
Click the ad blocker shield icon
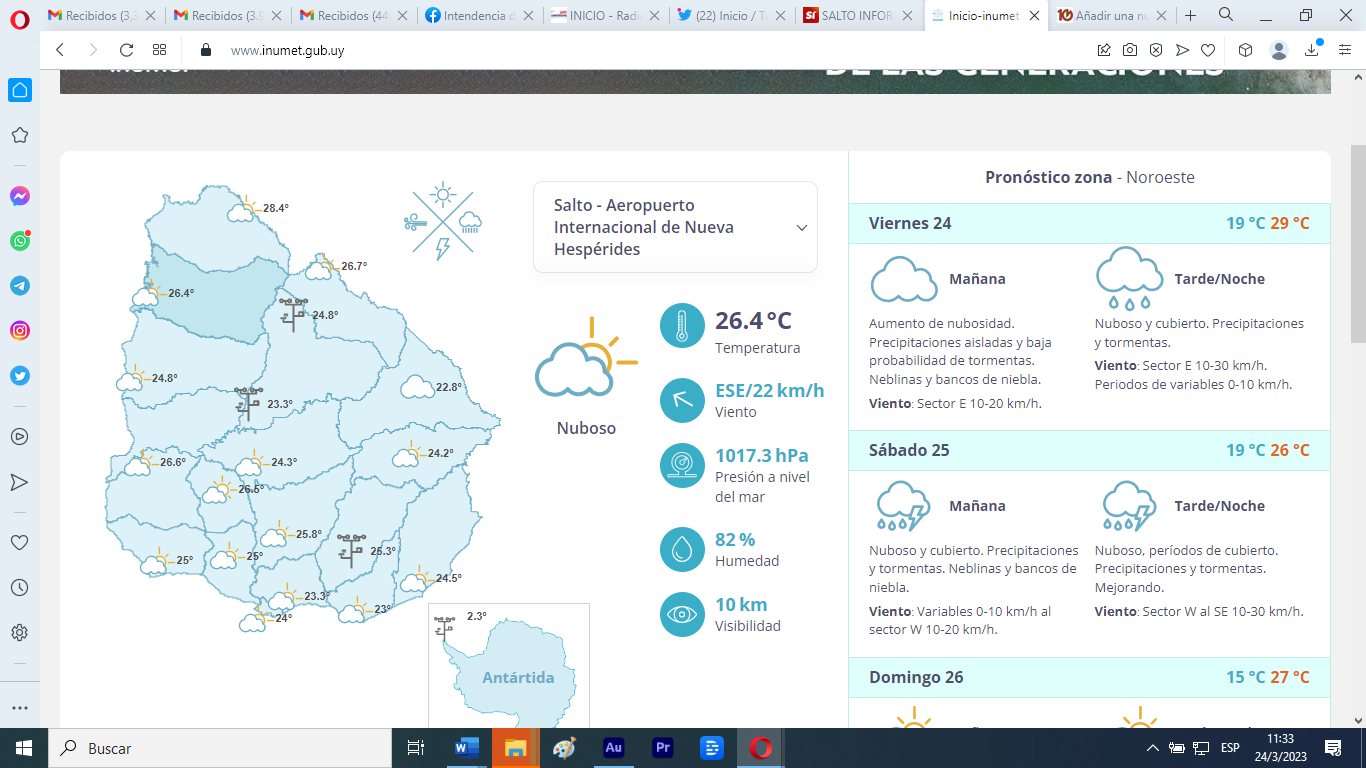click(x=1155, y=50)
